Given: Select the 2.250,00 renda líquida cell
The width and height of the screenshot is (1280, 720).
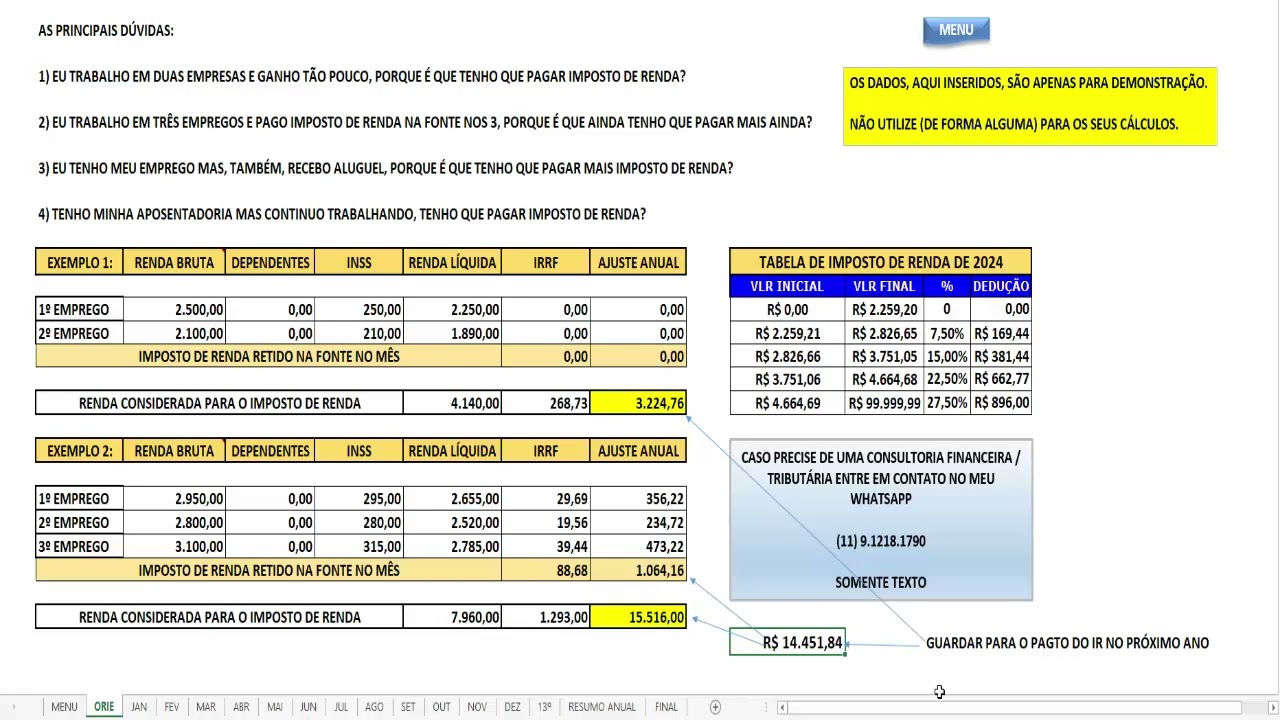Looking at the screenshot, I should coord(452,309).
